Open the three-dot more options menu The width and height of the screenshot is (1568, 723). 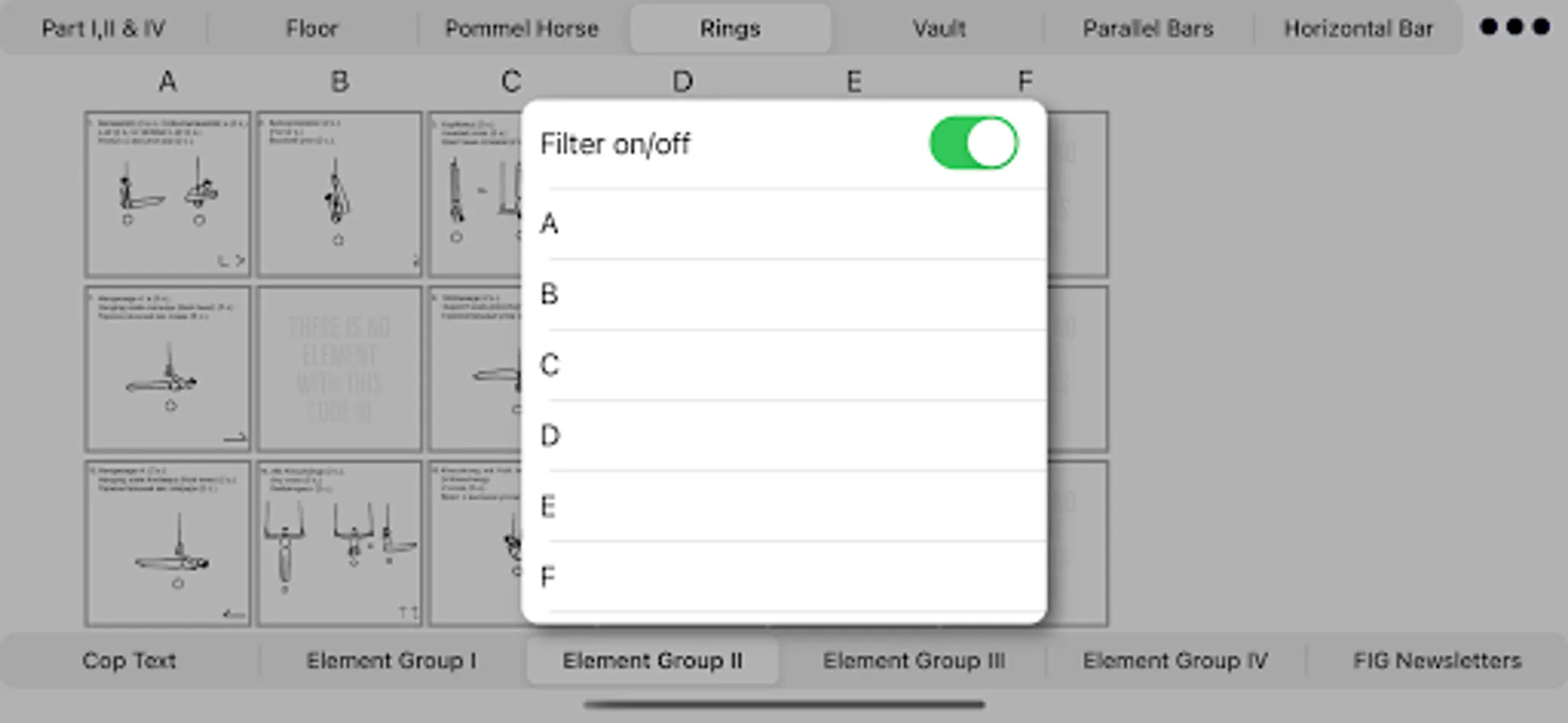tap(1514, 27)
